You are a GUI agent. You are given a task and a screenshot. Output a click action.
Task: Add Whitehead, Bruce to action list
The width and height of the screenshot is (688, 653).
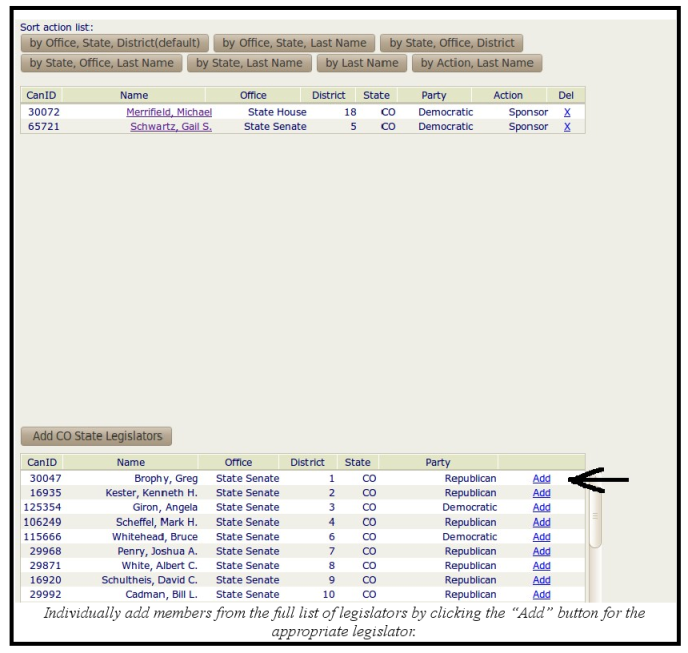pos(541,537)
